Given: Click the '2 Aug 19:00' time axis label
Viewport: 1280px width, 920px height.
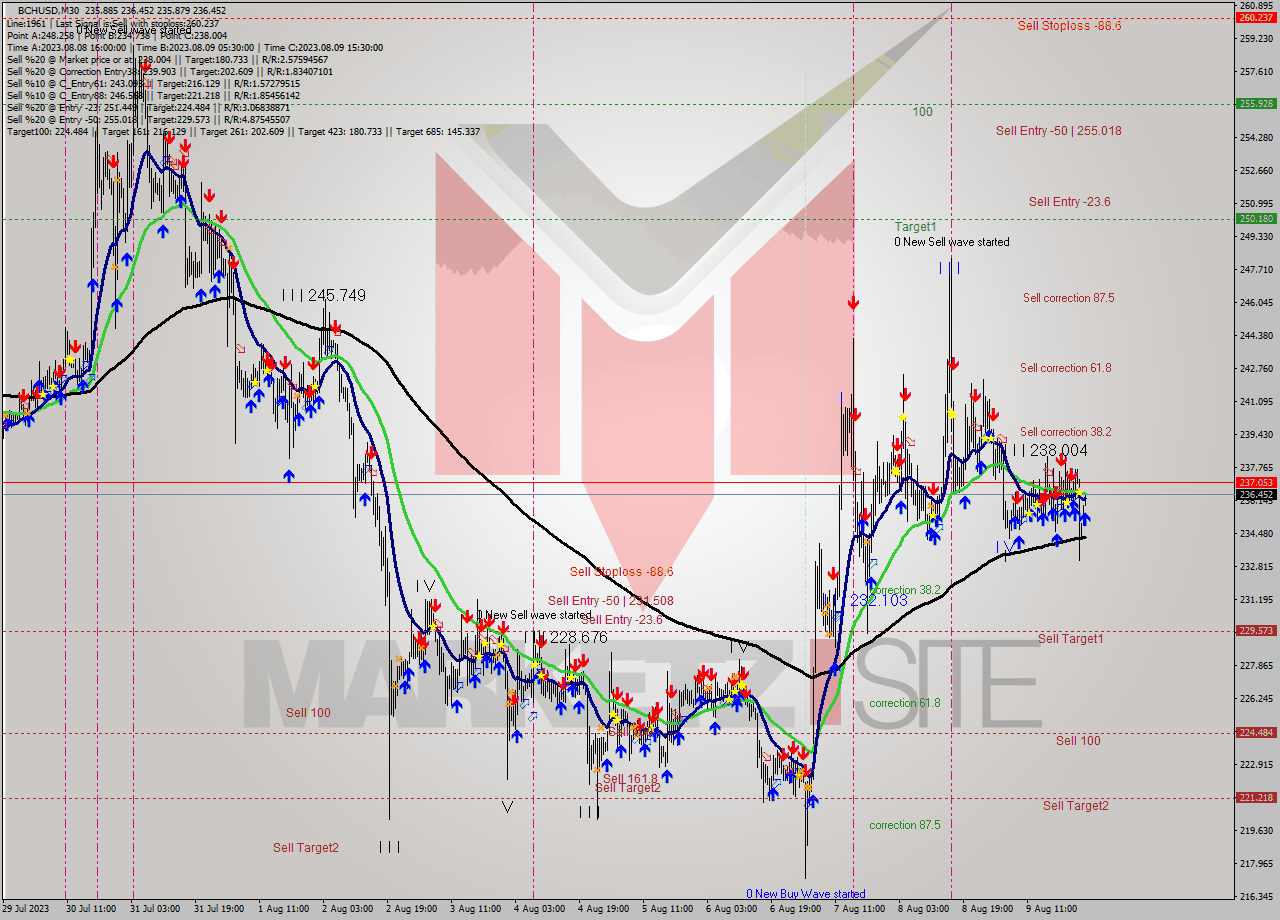Looking at the screenshot, I should [x=411, y=909].
